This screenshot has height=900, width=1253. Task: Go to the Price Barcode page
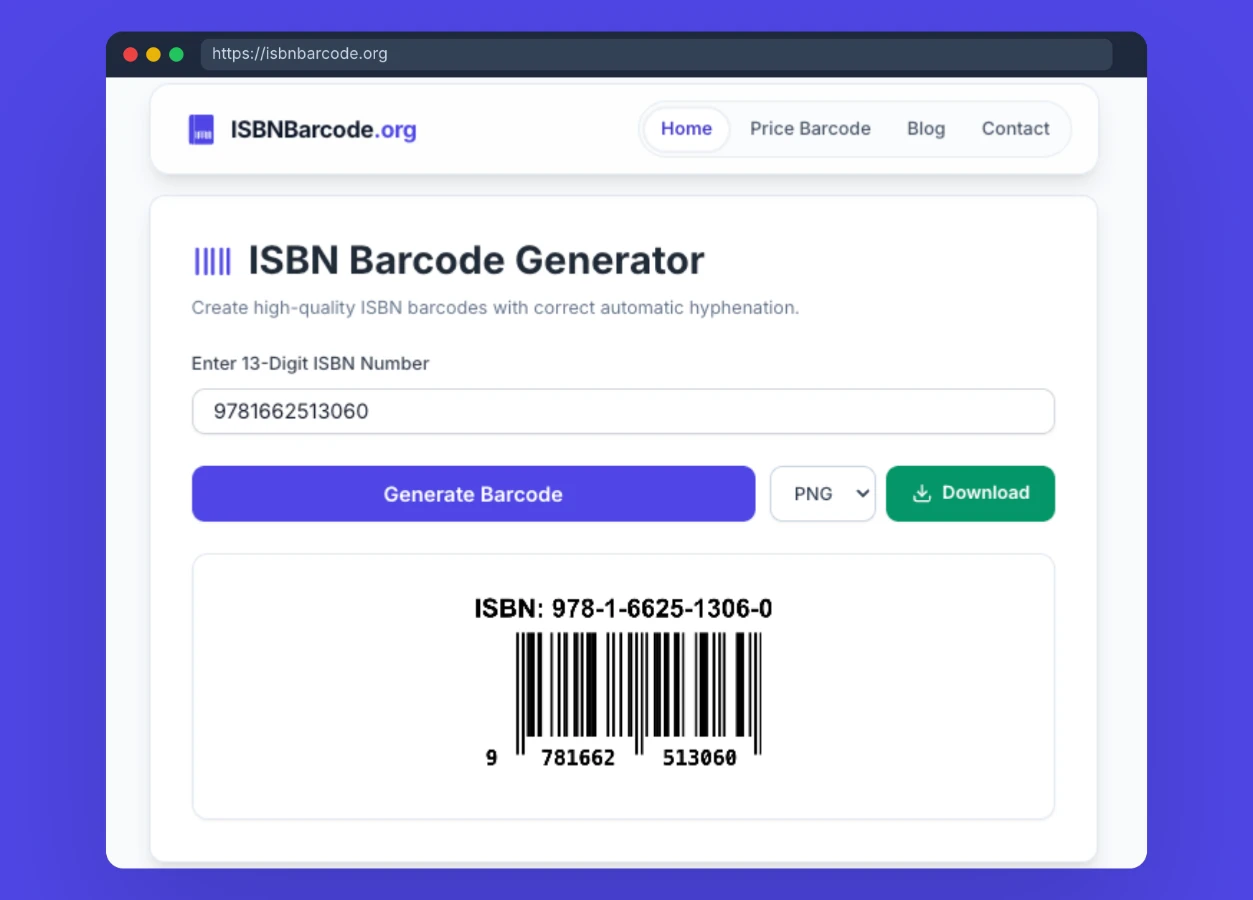tap(810, 129)
